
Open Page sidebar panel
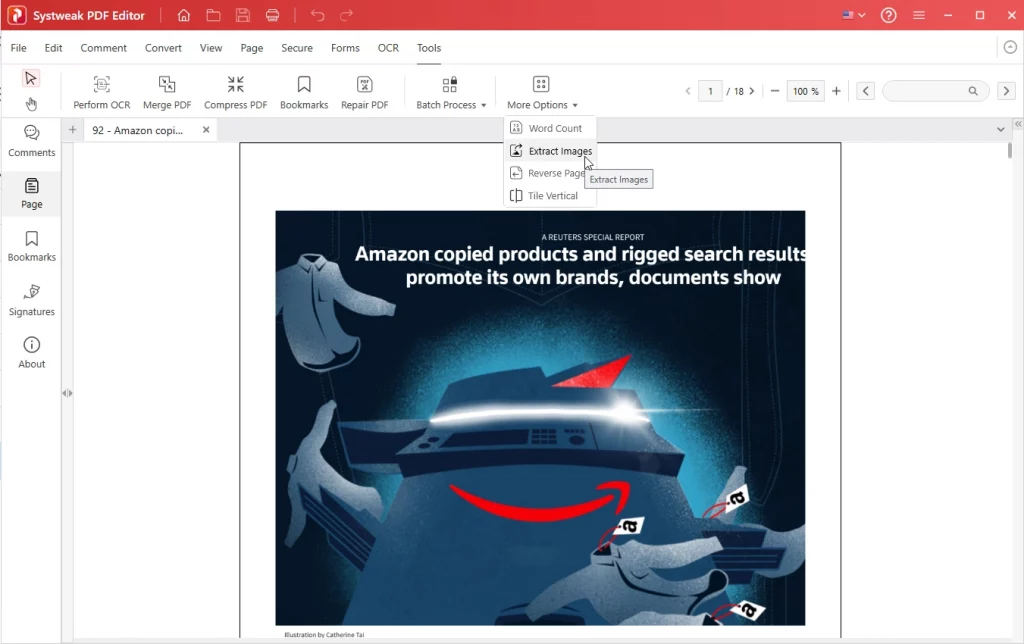pyautogui.click(x=31, y=193)
